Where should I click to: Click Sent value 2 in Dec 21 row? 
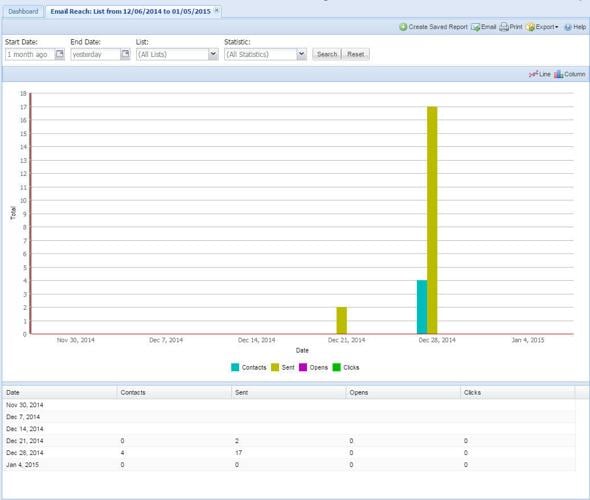[237, 441]
